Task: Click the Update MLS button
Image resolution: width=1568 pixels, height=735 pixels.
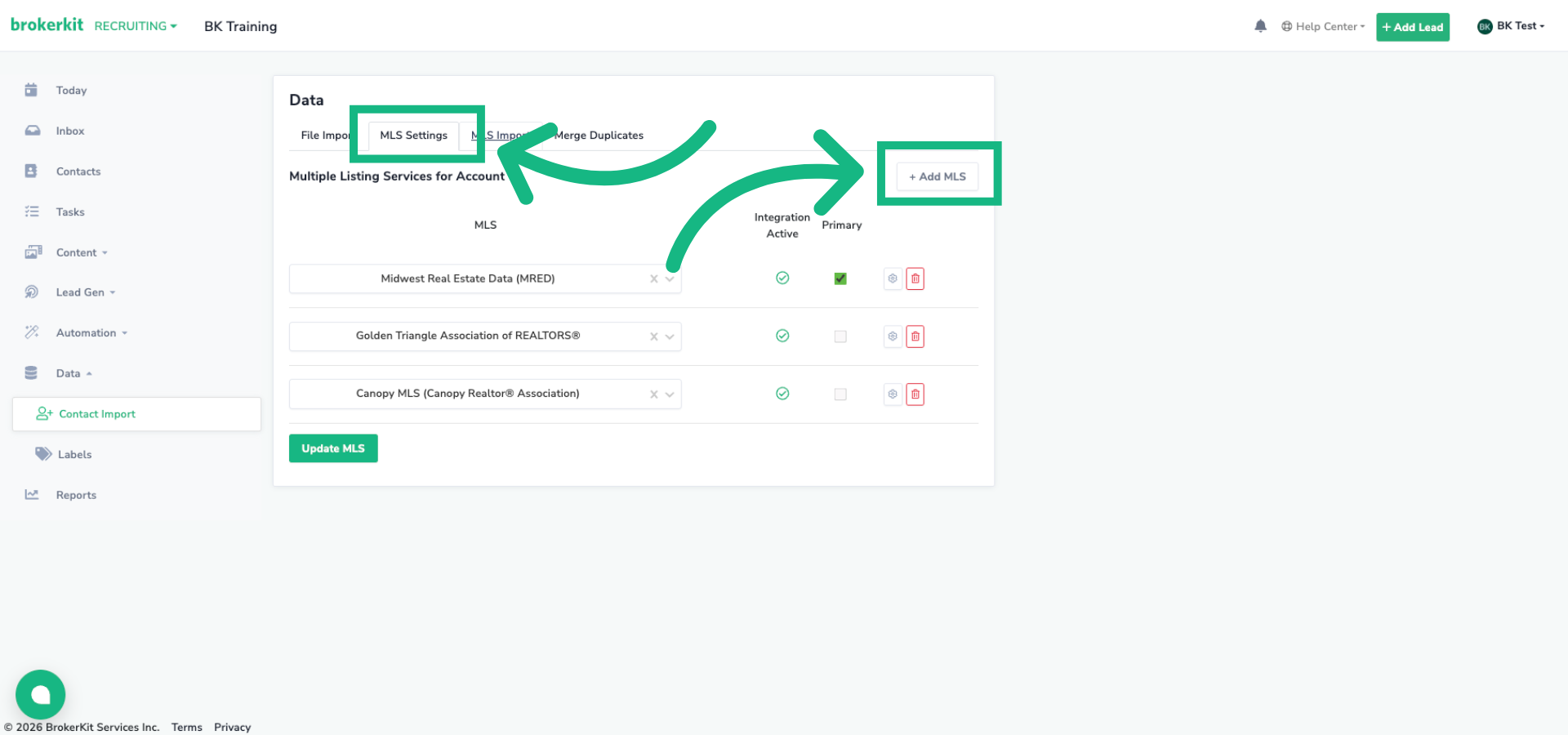Action: (333, 448)
